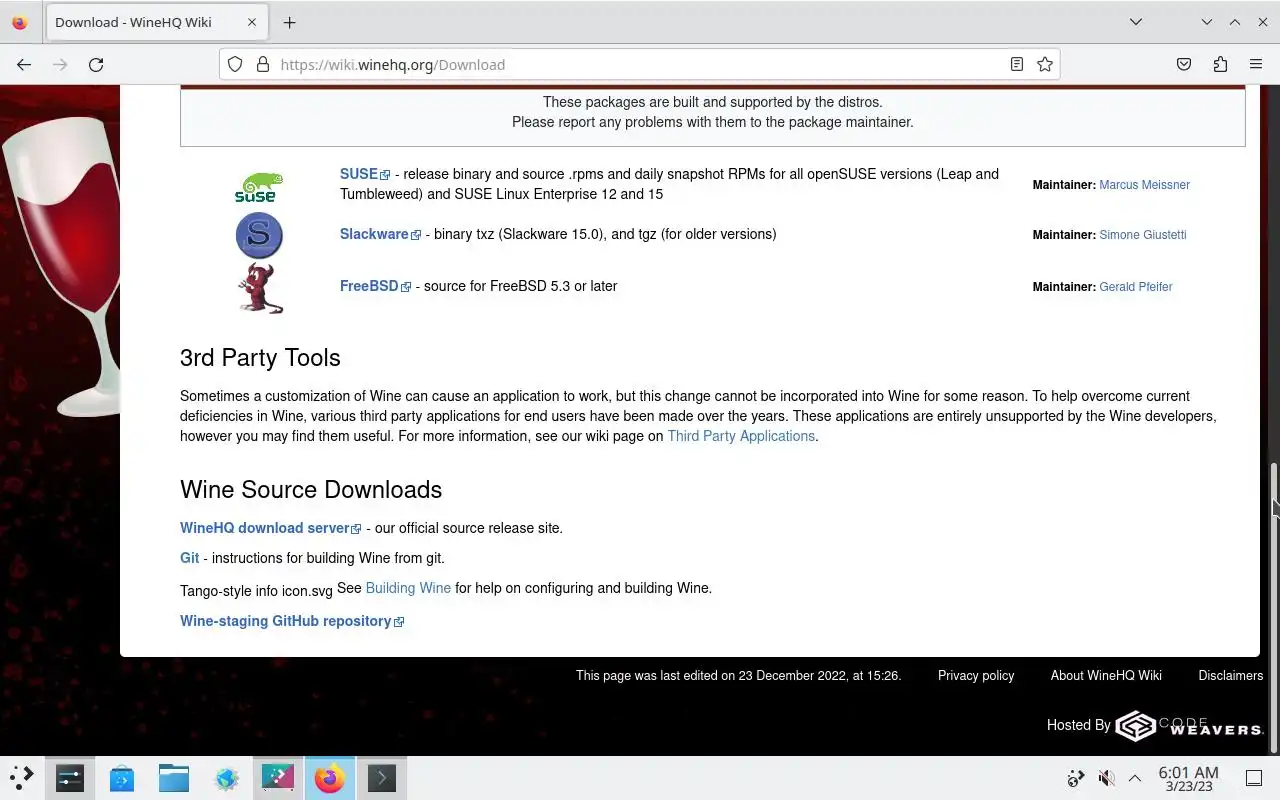Open the Discover store taskbar icon
The height and width of the screenshot is (800, 1280).
click(x=122, y=778)
